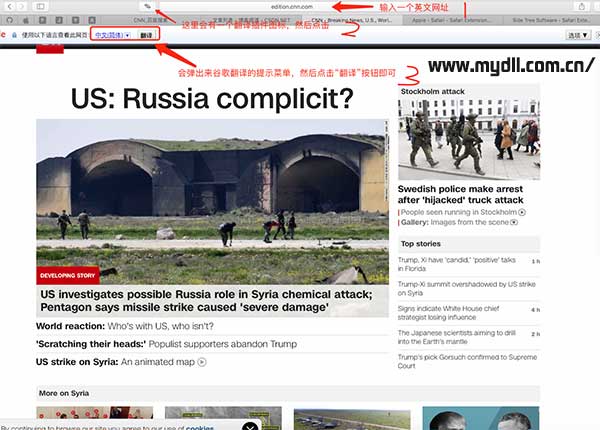Toggle the Safari sidebar button
600x430 pixels.
(x=40, y=6)
